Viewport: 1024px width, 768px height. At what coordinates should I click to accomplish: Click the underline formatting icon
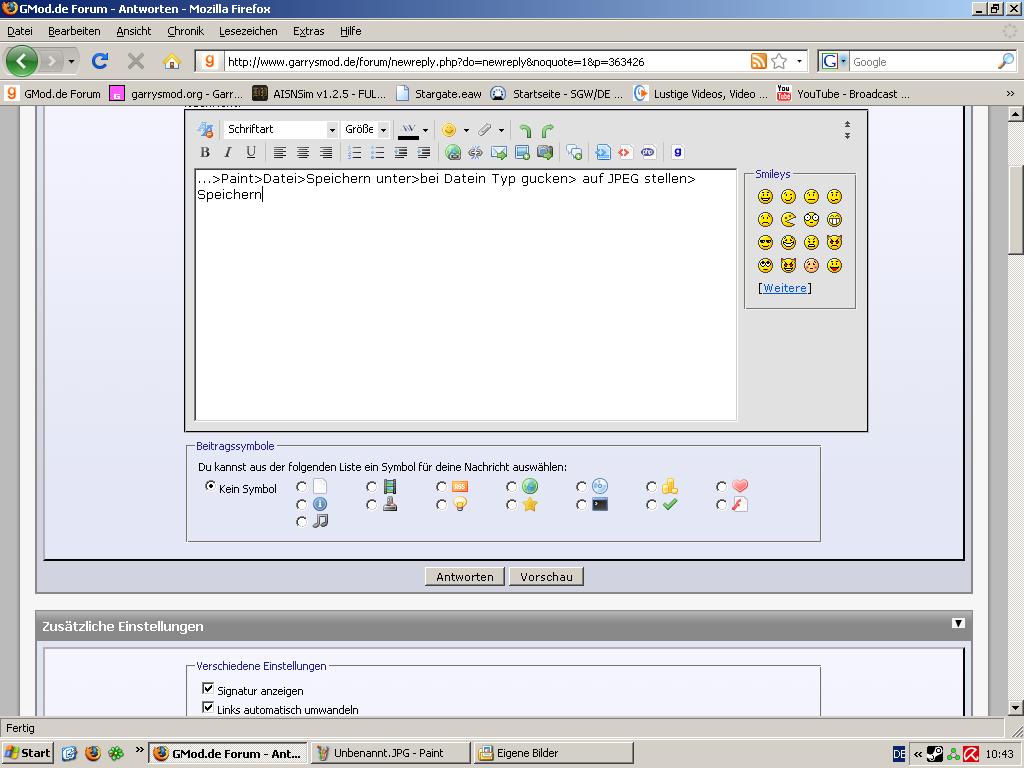(x=251, y=153)
